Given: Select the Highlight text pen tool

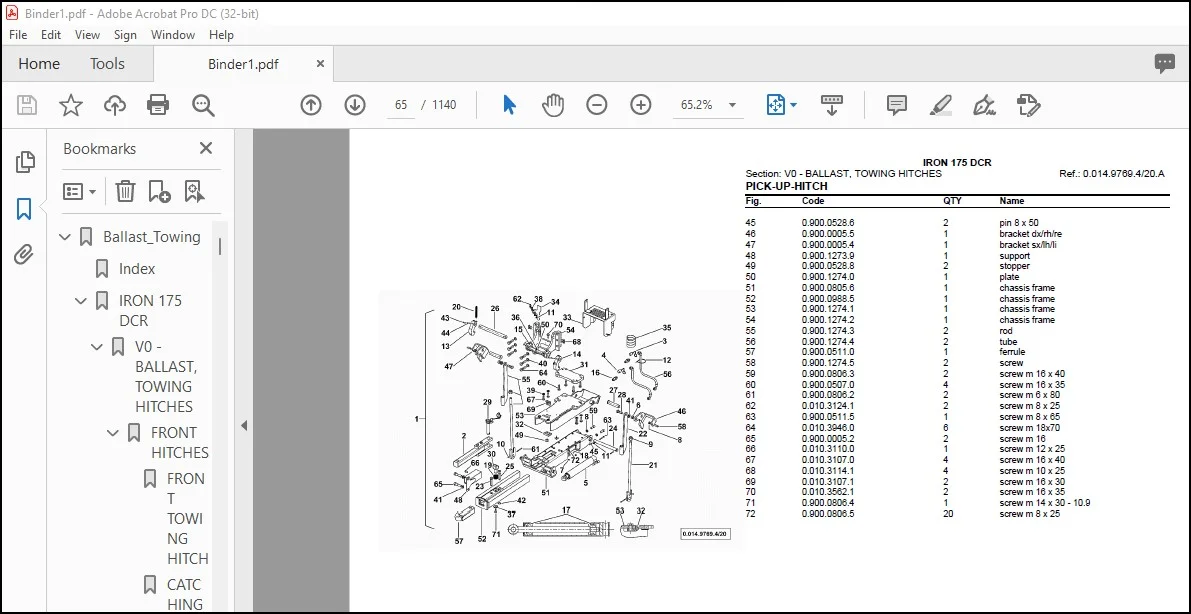Looking at the screenshot, I should 941,105.
